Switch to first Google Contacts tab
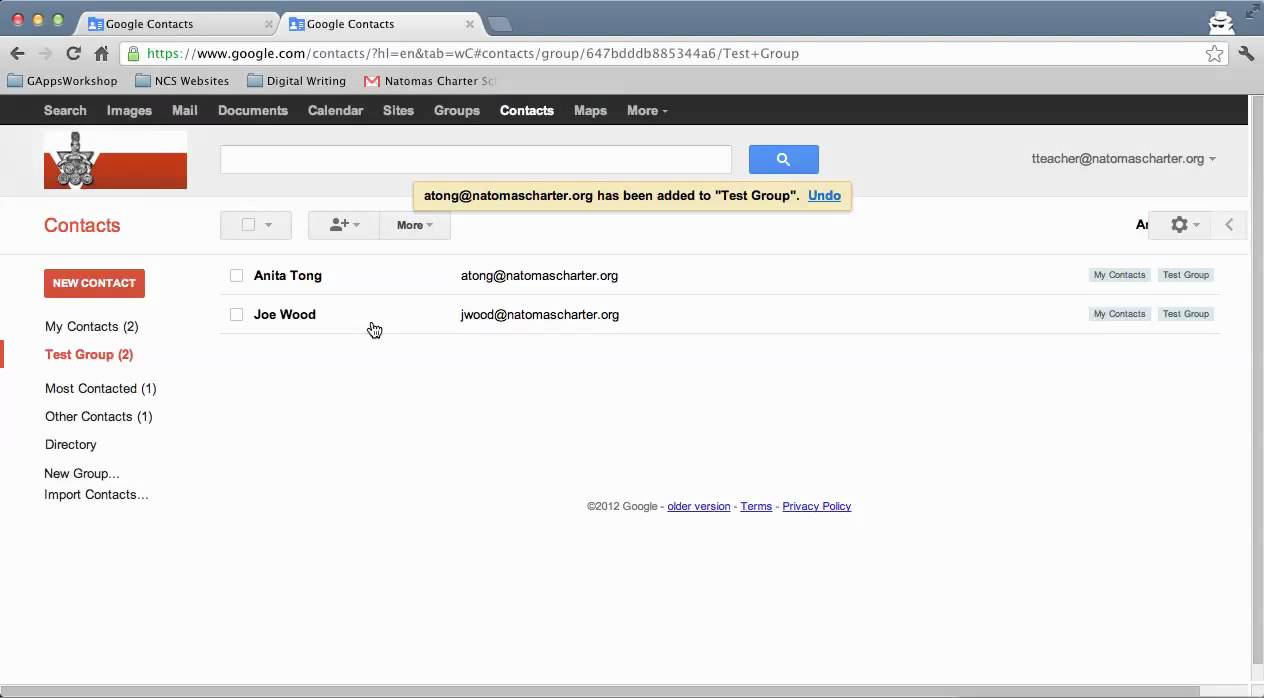The height and width of the screenshot is (698, 1264). coord(180,23)
